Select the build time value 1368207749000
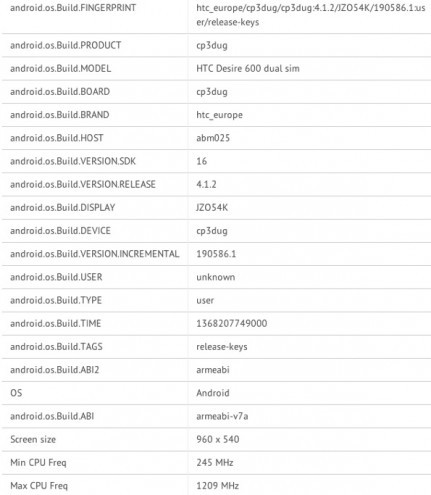Image resolution: width=431 pixels, height=495 pixels. (232, 323)
